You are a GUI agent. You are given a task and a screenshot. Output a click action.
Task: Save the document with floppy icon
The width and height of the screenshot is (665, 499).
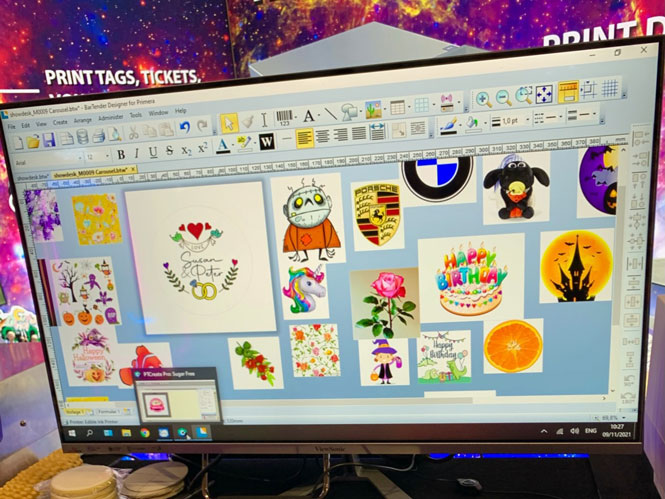49,140
